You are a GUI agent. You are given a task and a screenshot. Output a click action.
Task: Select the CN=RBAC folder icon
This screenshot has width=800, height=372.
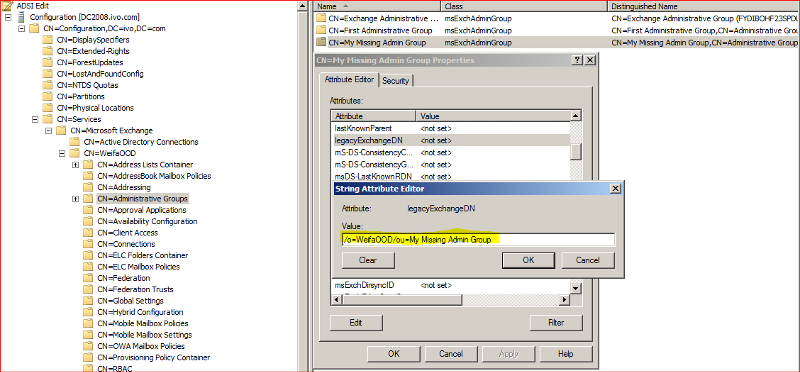coord(89,368)
